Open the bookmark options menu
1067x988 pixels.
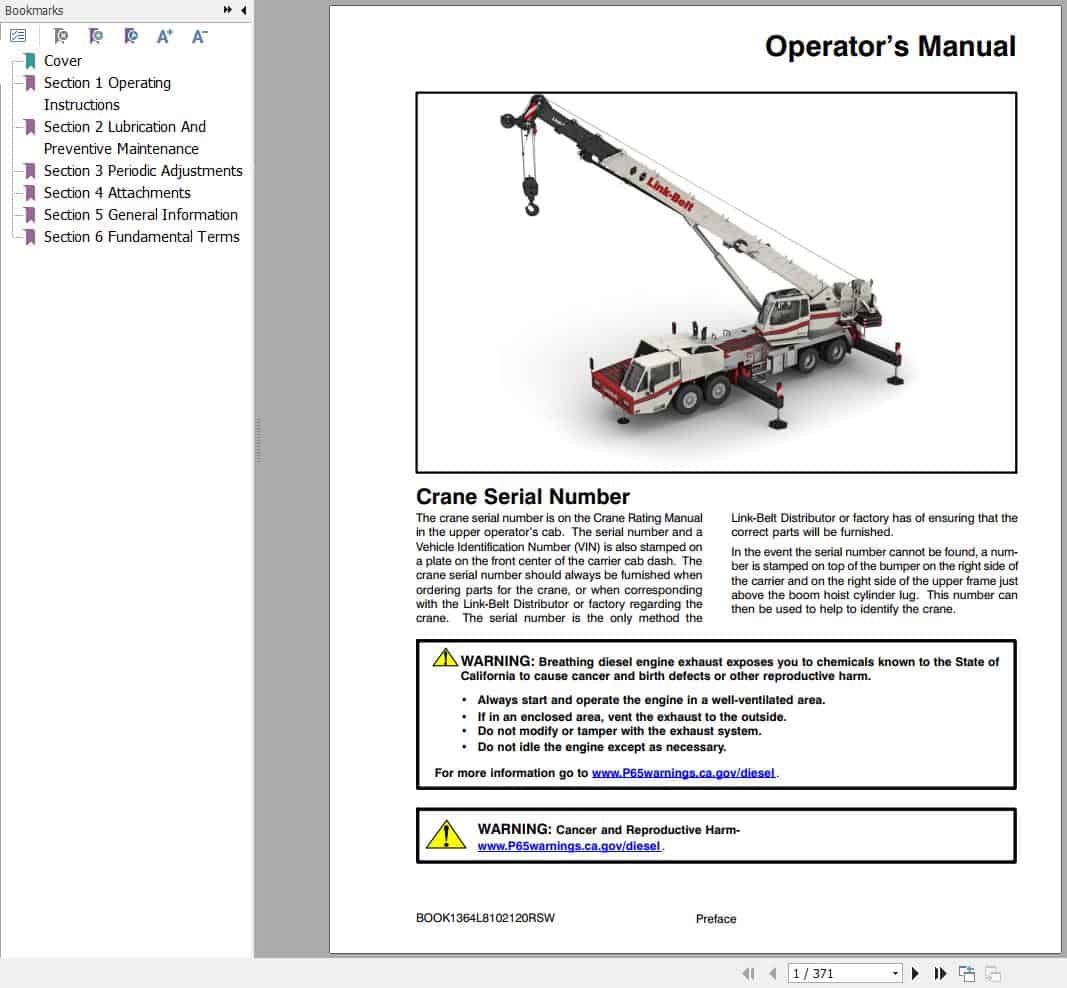[x=18, y=35]
